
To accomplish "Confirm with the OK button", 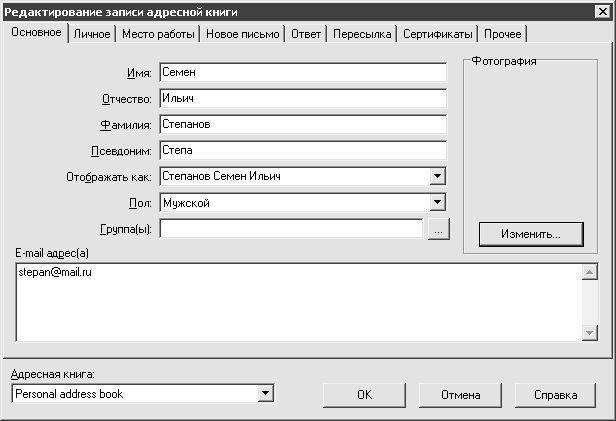I will tap(364, 395).
